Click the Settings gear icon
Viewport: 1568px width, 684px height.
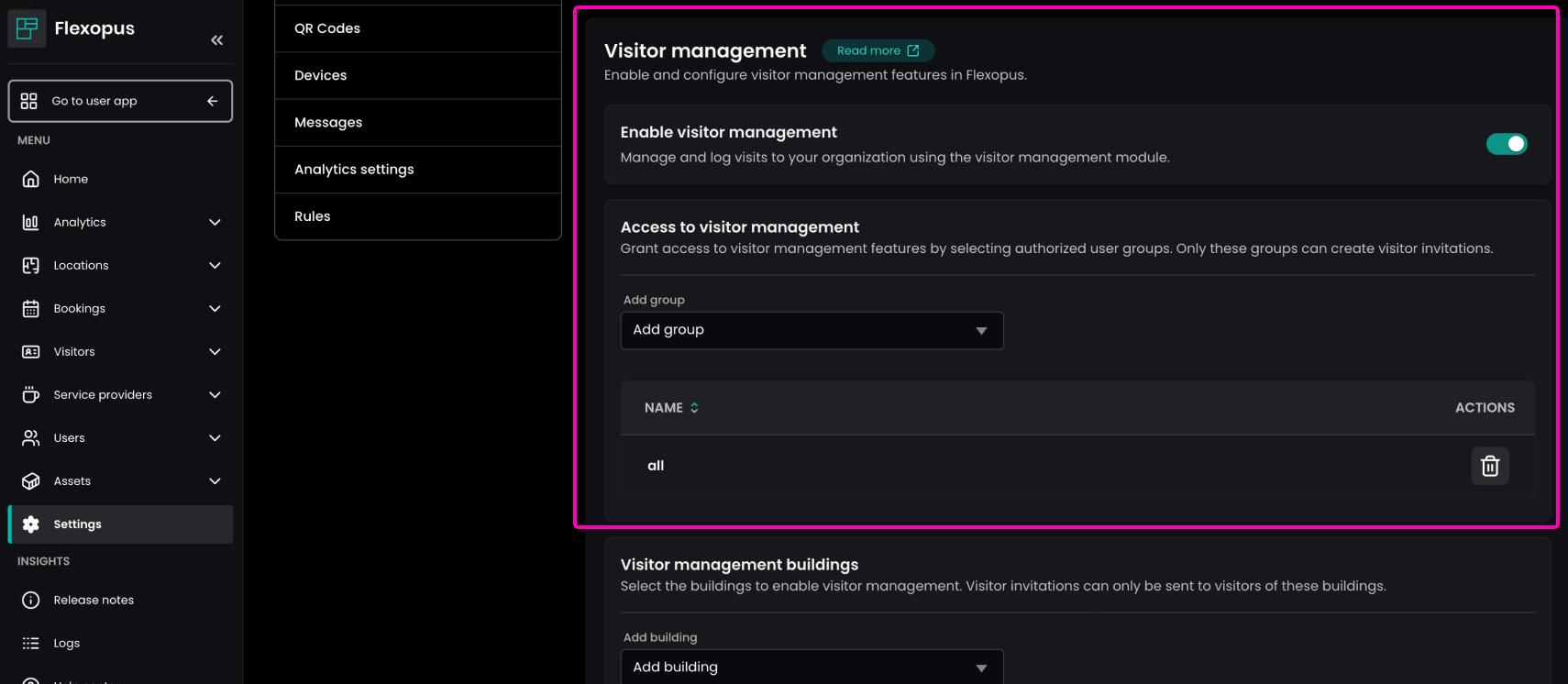tap(31, 524)
